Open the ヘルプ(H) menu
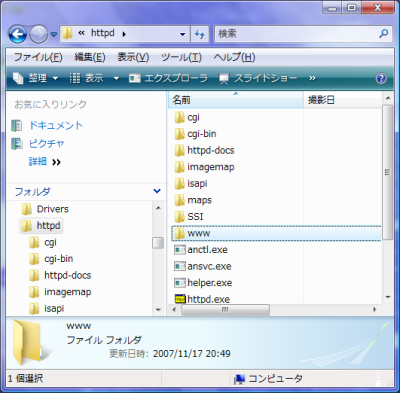This screenshot has width=400, height=393. 234,57
